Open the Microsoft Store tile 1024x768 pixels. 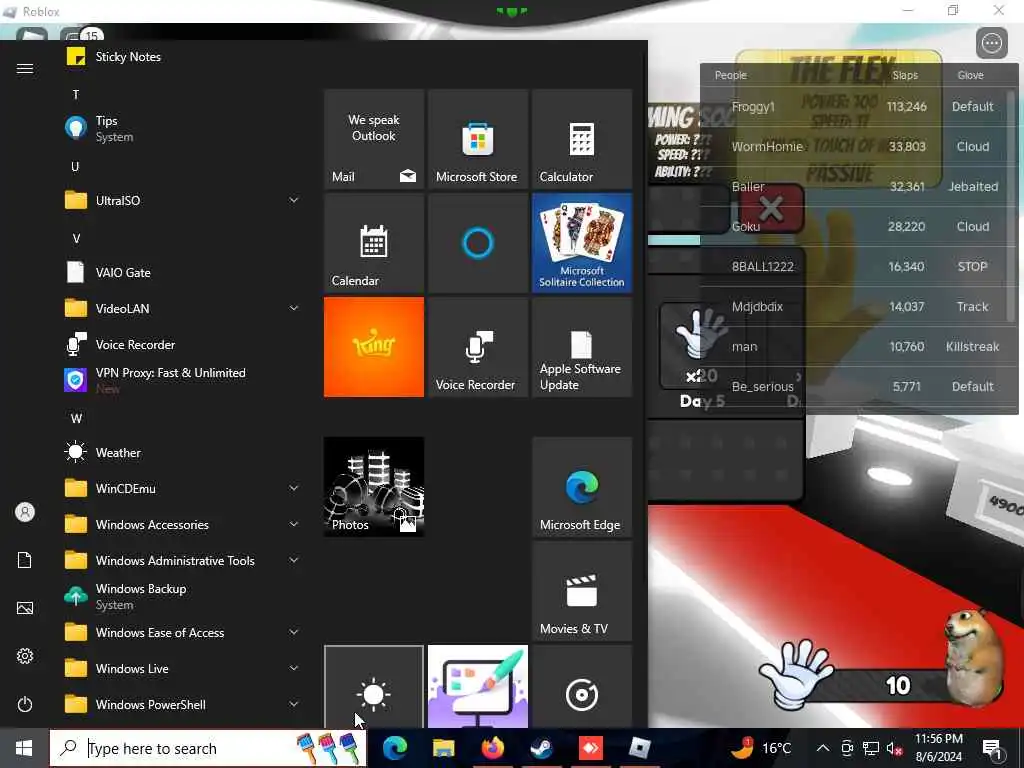tap(477, 139)
